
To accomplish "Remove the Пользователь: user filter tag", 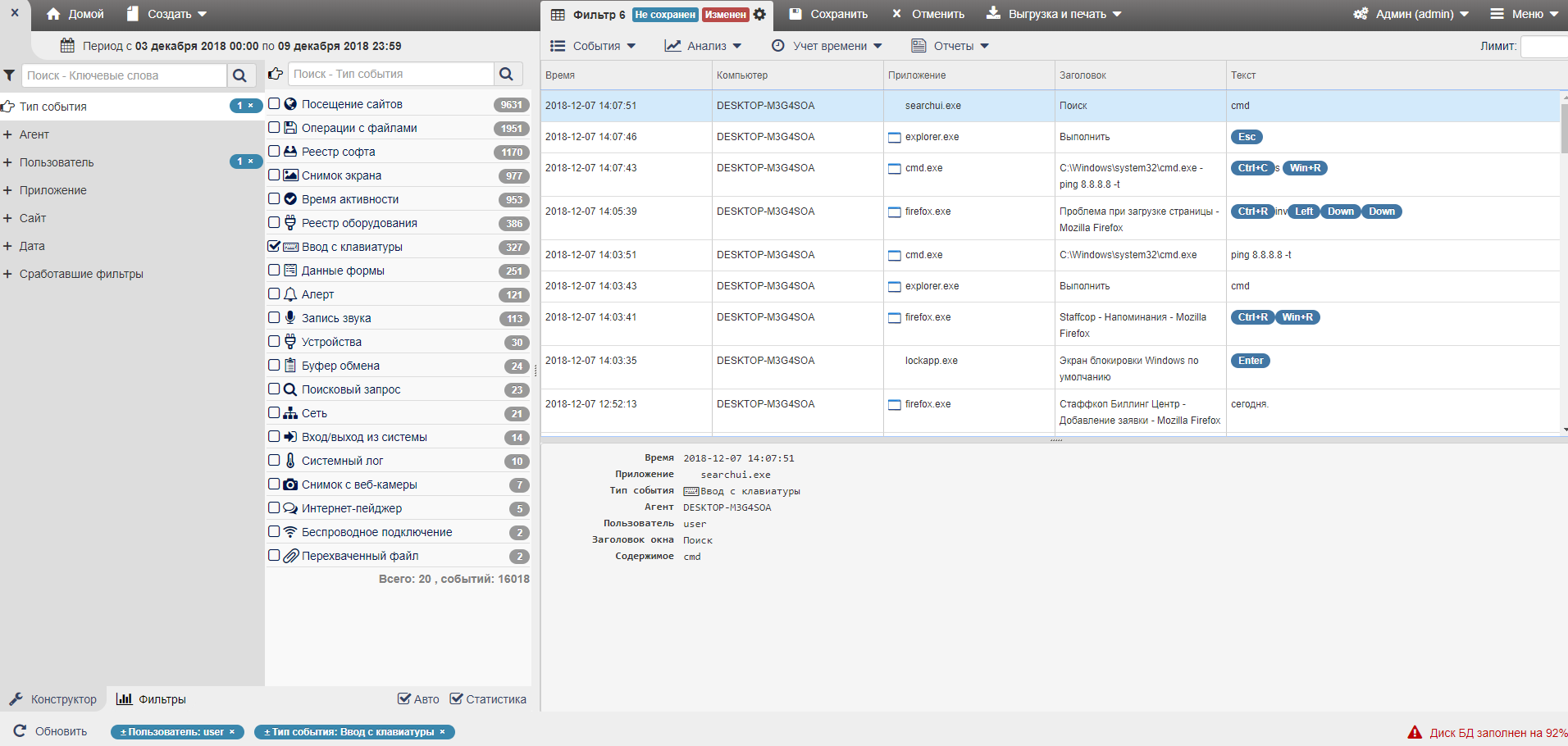I will (232, 732).
